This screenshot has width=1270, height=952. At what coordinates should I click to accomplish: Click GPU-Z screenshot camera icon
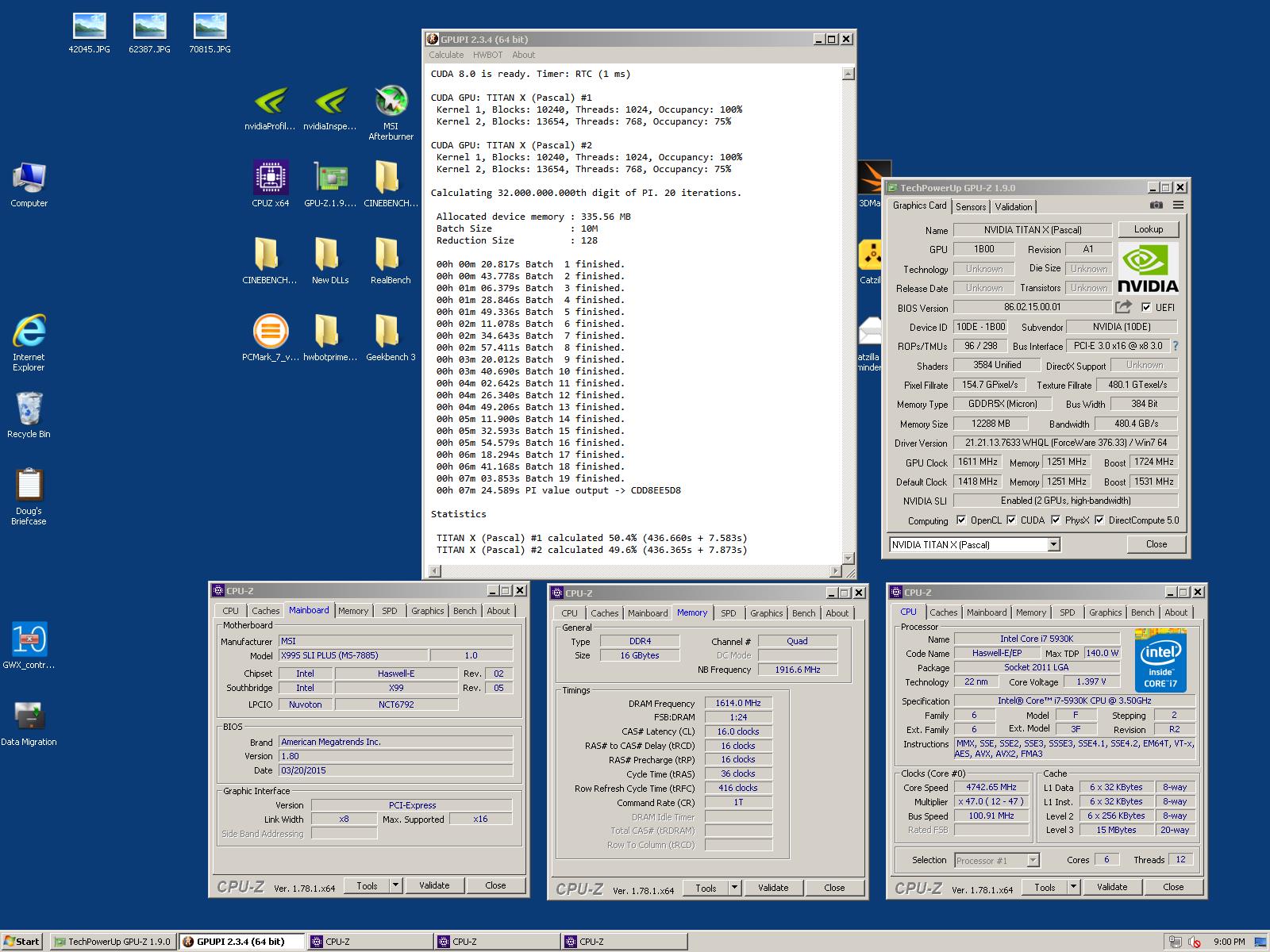1156,205
